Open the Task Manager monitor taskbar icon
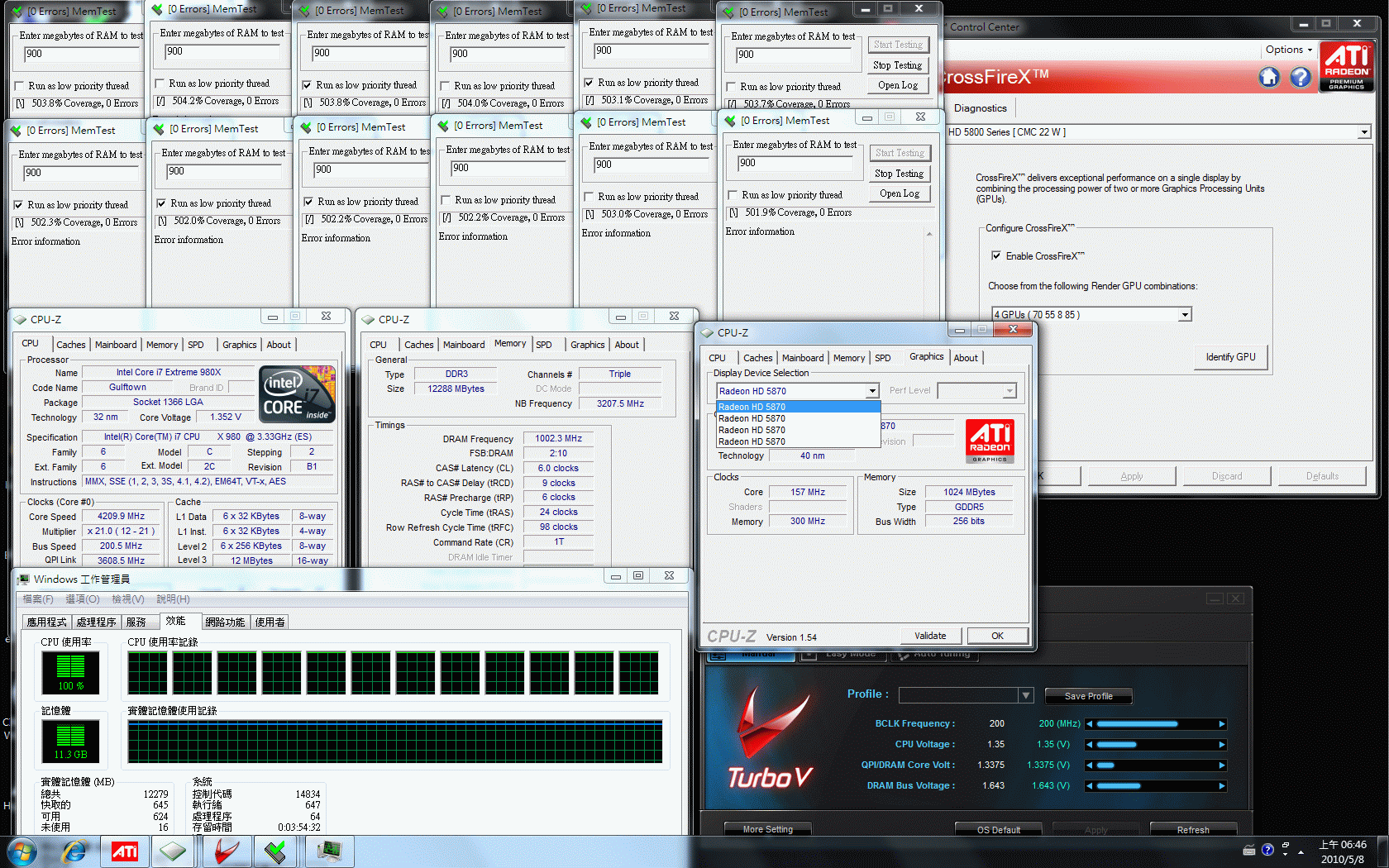The height and width of the screenshot is (868, 1389). coord(329,851)
